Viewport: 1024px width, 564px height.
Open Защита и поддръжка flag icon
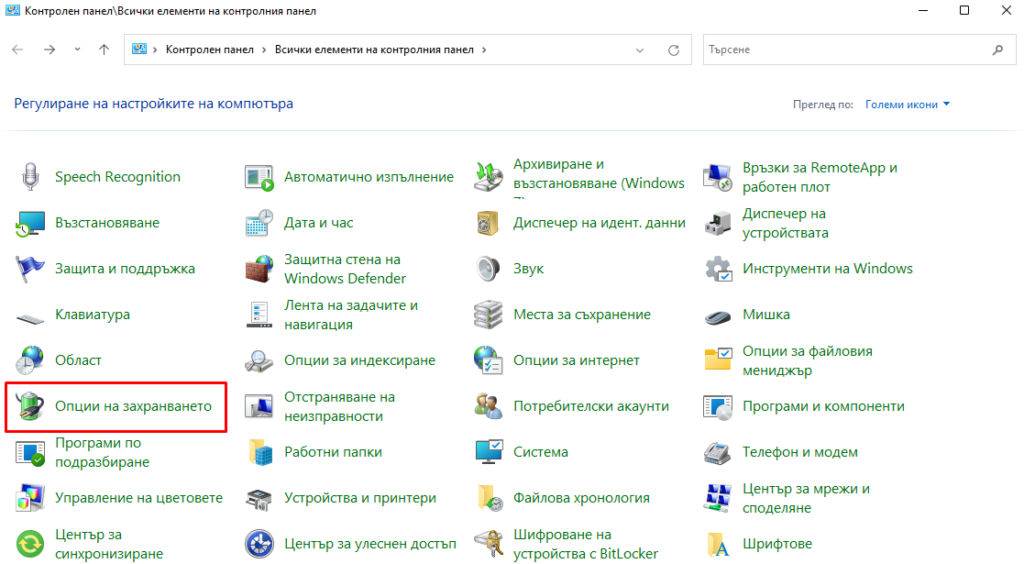point(30,269)
